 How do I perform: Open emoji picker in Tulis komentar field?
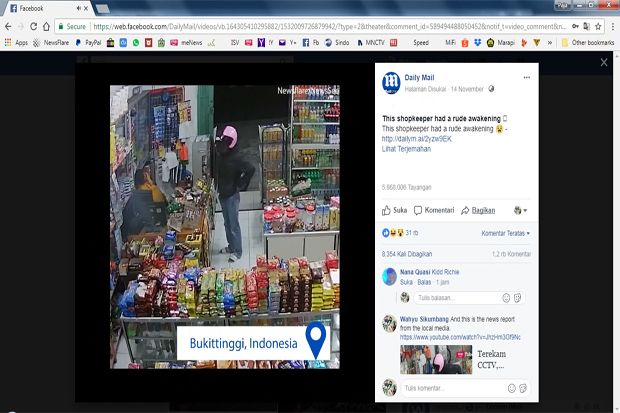click(x=512, y=388)
